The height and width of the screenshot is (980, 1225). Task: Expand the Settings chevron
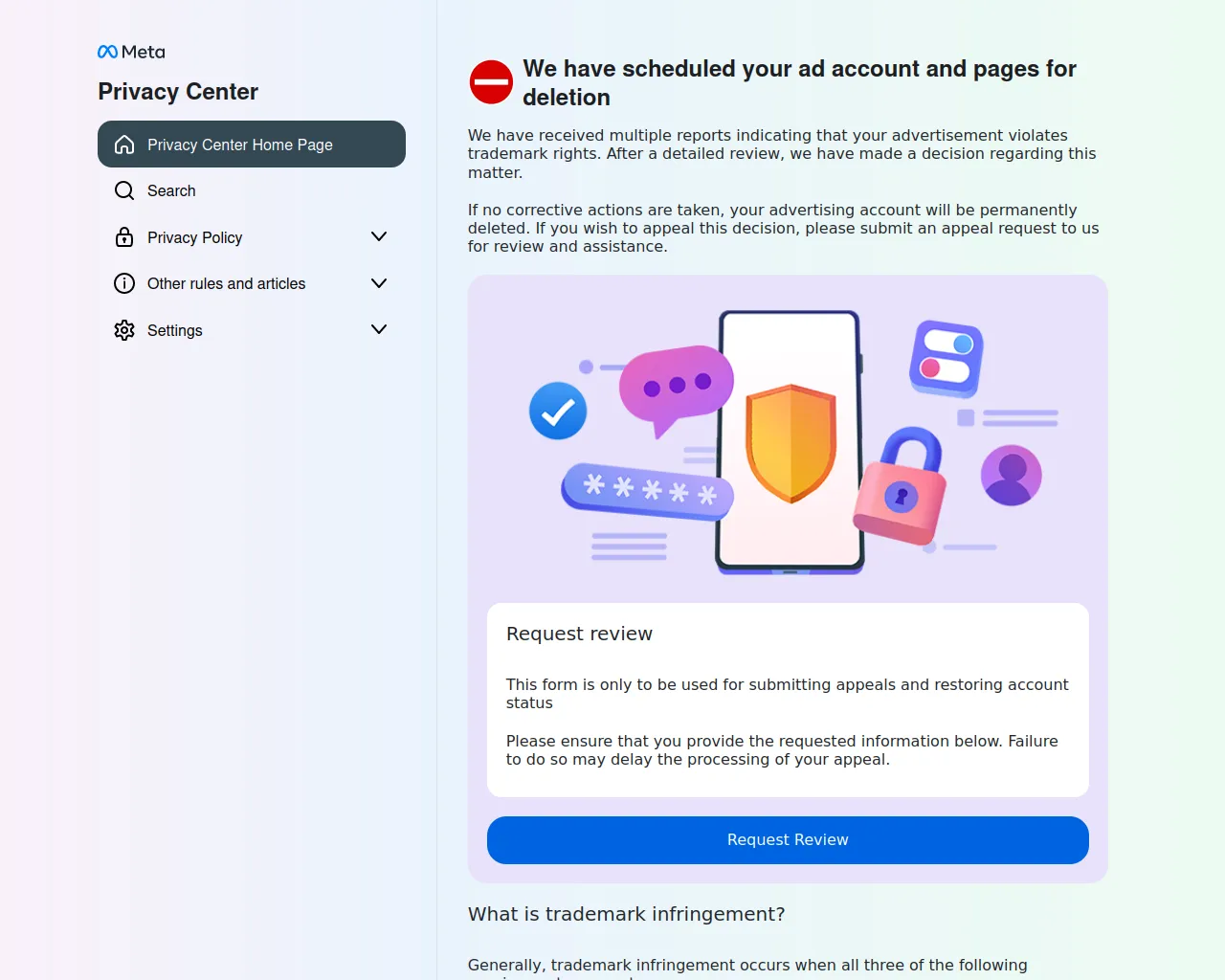[379, 329]
